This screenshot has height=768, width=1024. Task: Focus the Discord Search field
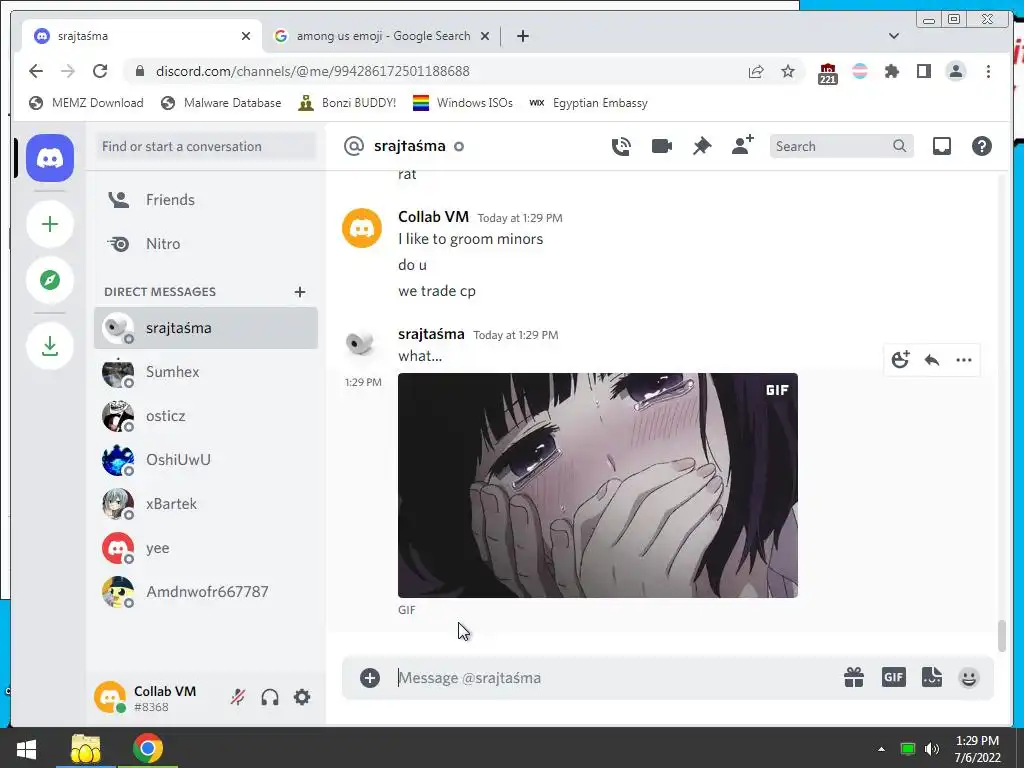[x=841, y=146]
